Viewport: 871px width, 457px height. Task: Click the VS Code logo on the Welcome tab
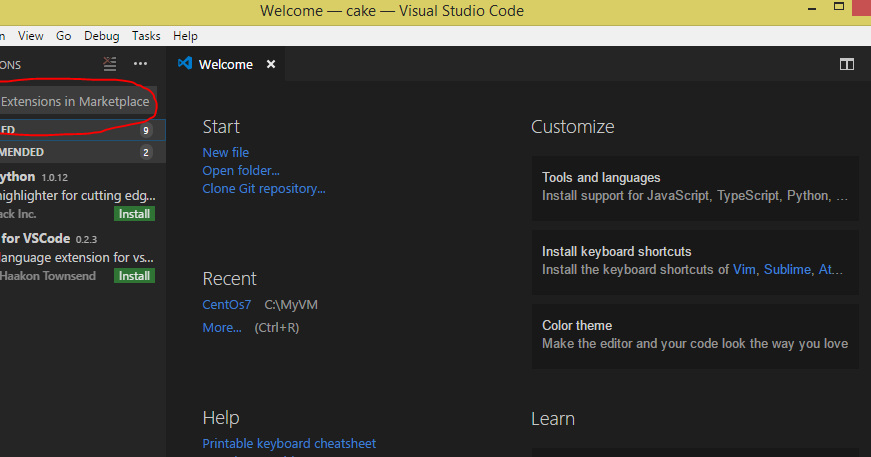coord(185,63)
